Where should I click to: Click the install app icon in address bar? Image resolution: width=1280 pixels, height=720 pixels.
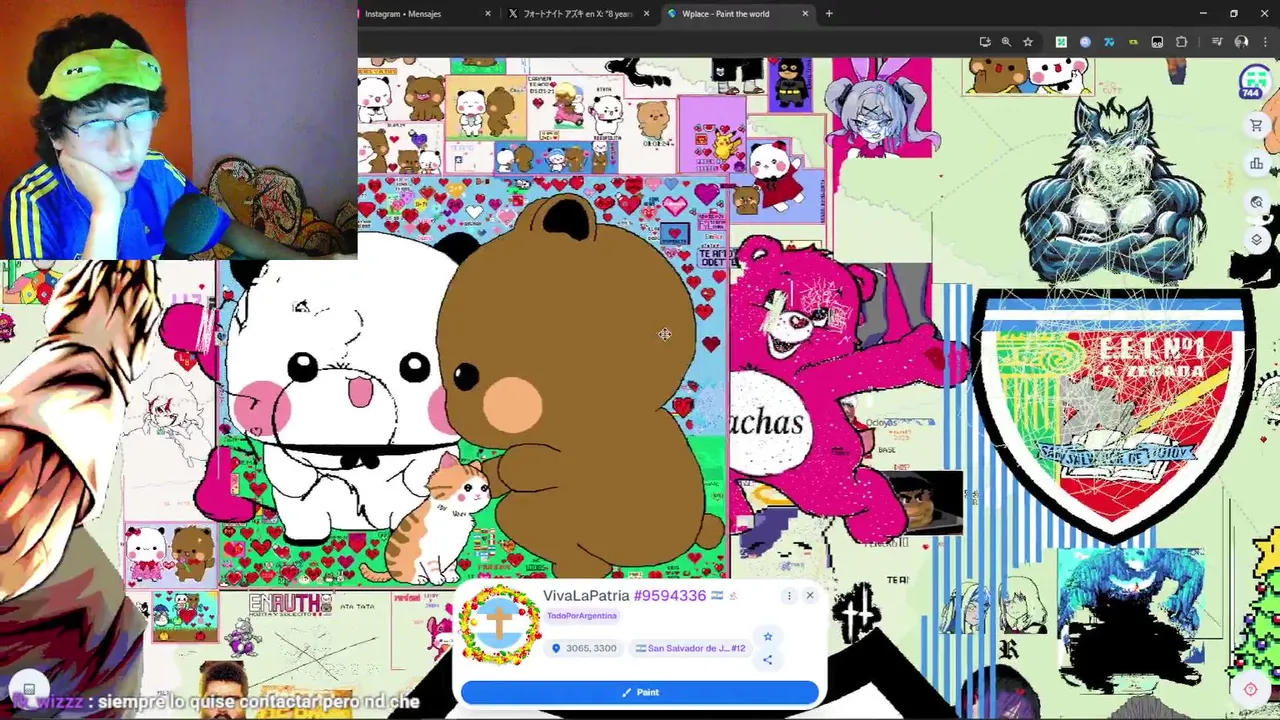985,42
